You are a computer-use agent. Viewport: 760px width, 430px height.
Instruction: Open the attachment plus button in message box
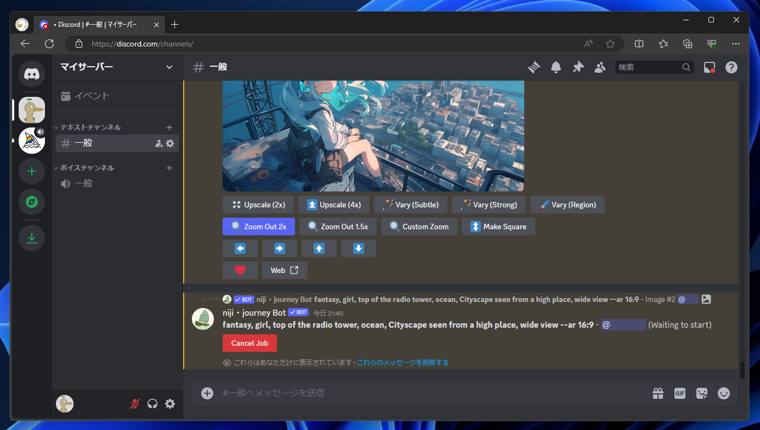[207, 393]
